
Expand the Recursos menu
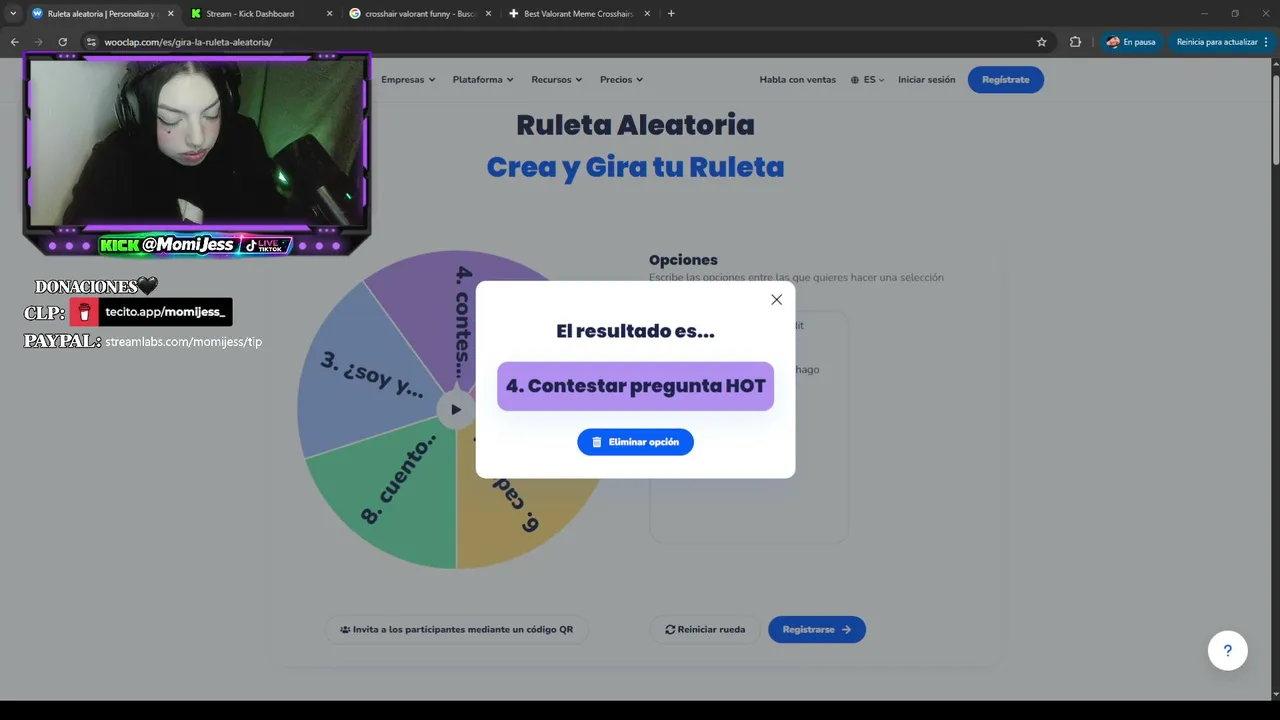click(x=557, y=80)
